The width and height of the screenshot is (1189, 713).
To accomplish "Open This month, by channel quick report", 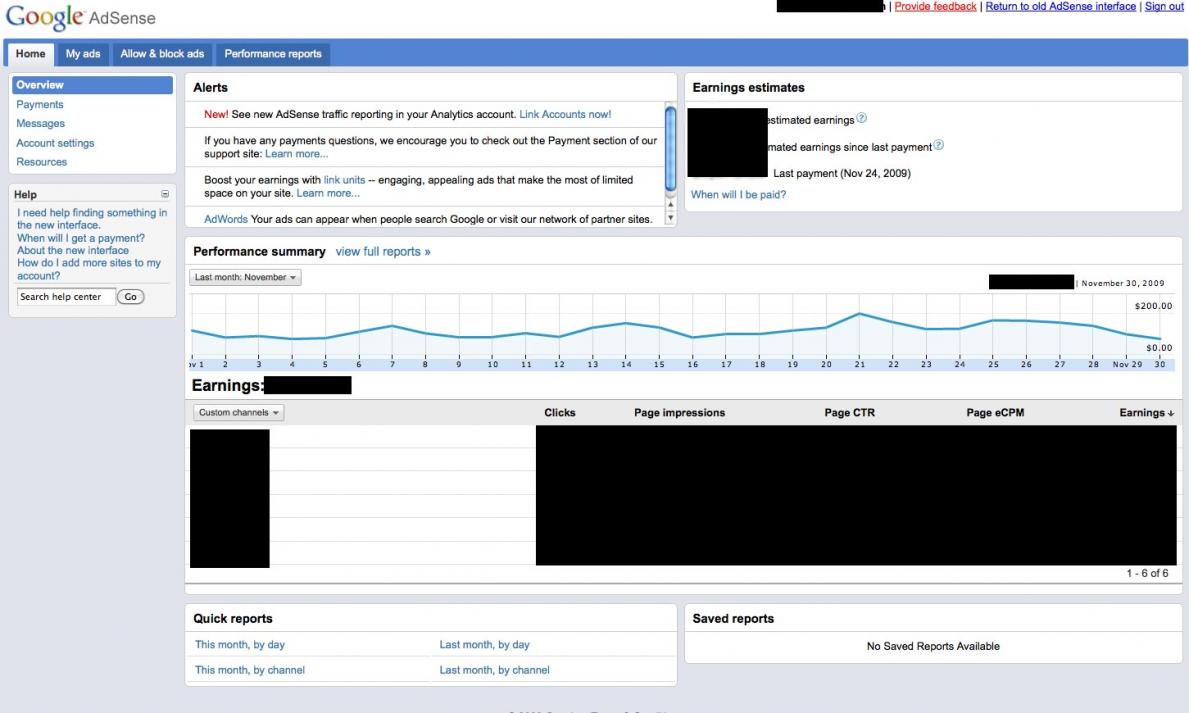I will point(249,671).
